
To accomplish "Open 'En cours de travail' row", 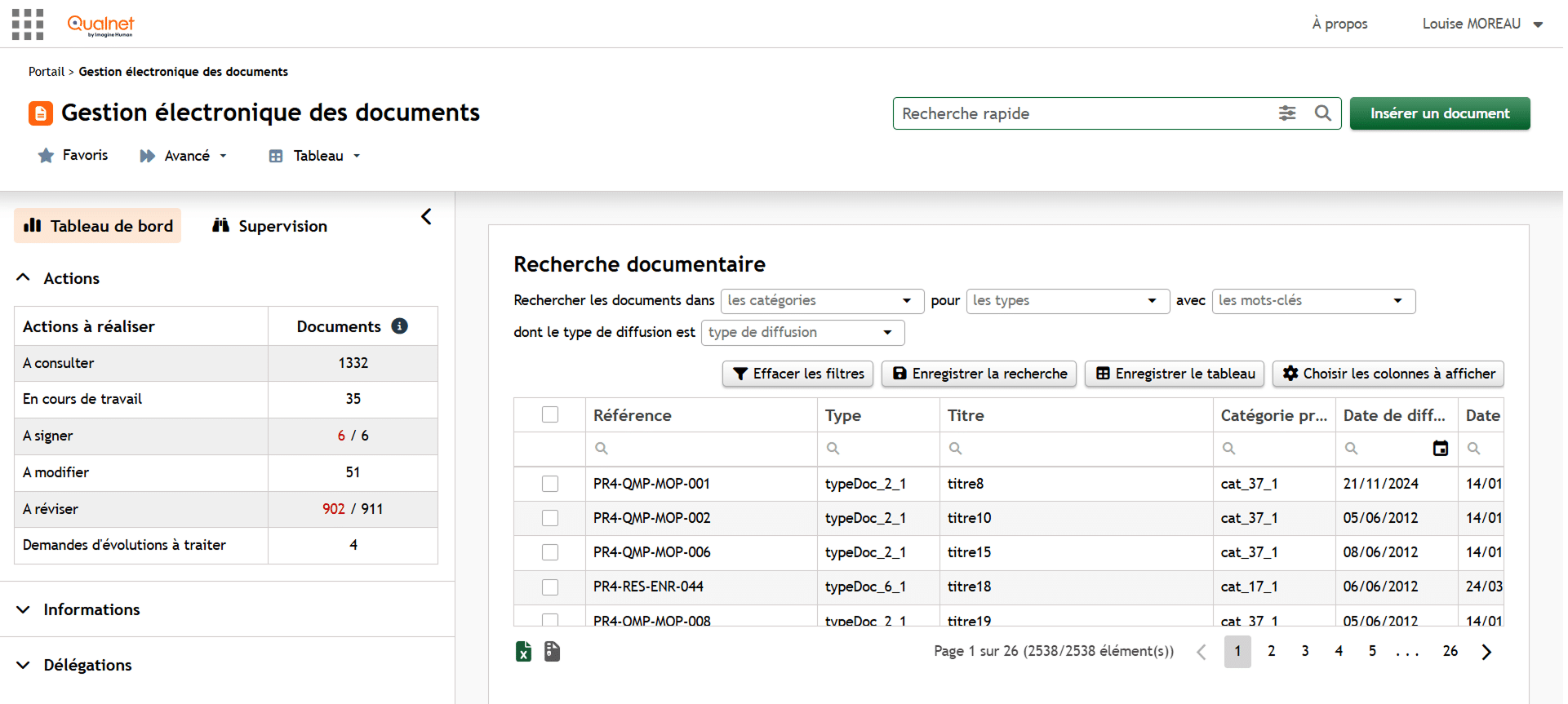I will click(x=226, y=399).
